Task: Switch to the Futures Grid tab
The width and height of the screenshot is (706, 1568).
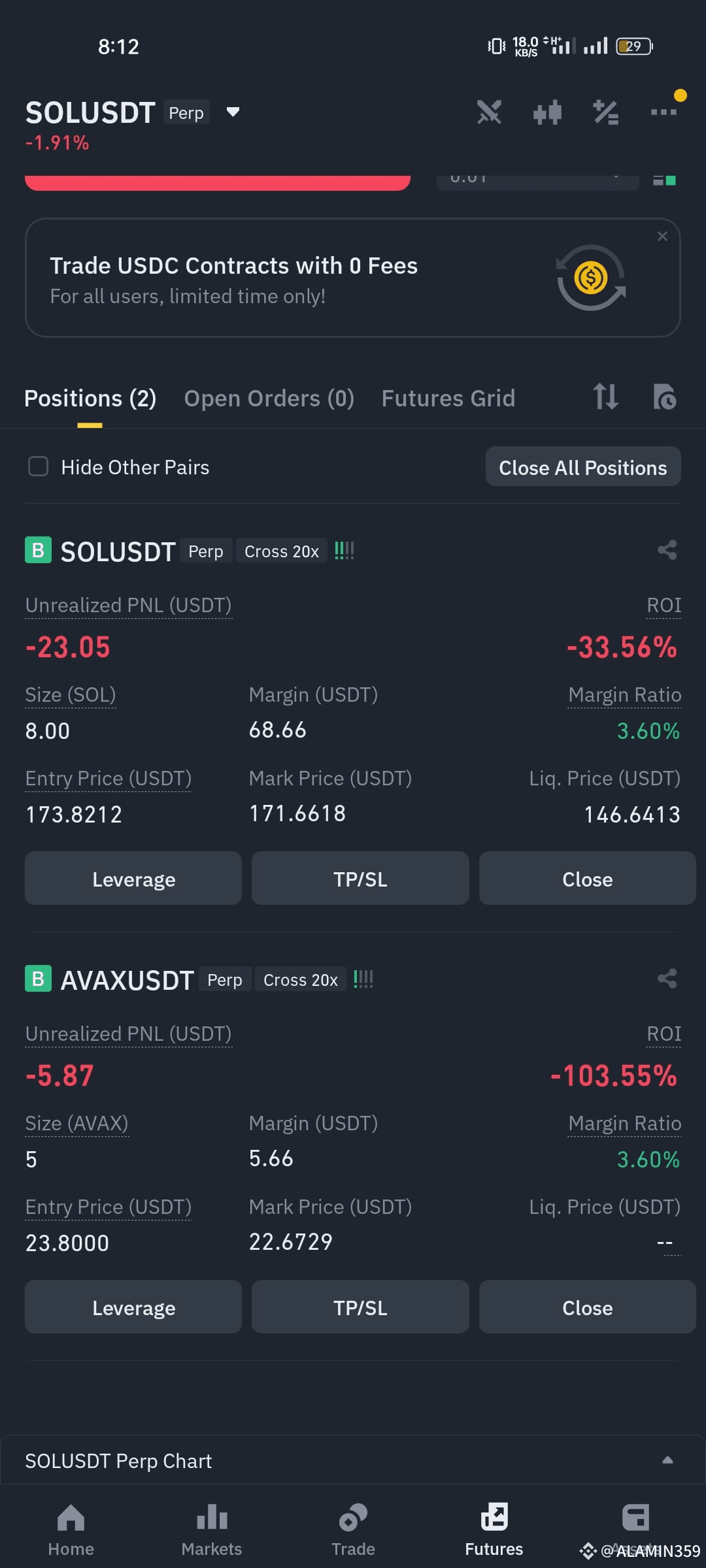Action: (448, 398)
